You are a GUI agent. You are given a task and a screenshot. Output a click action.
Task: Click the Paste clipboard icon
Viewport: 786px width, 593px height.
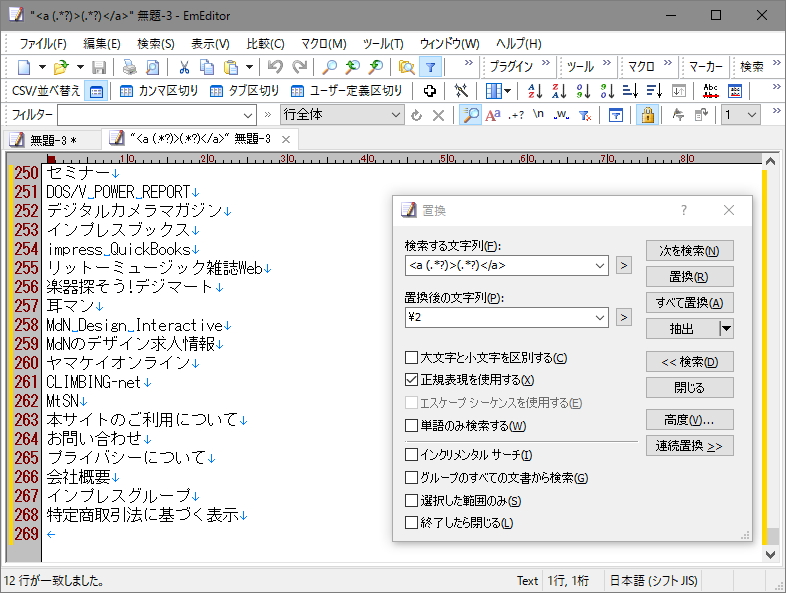(x=231, y=67)
